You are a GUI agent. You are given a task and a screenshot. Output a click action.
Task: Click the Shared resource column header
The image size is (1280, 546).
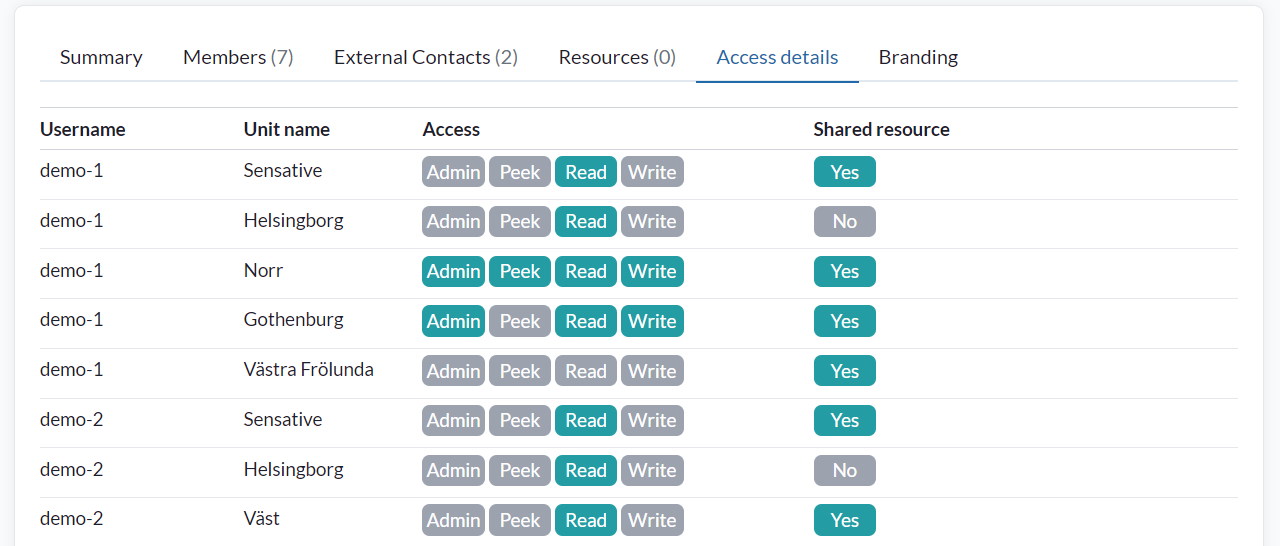(x=882, y=129)
